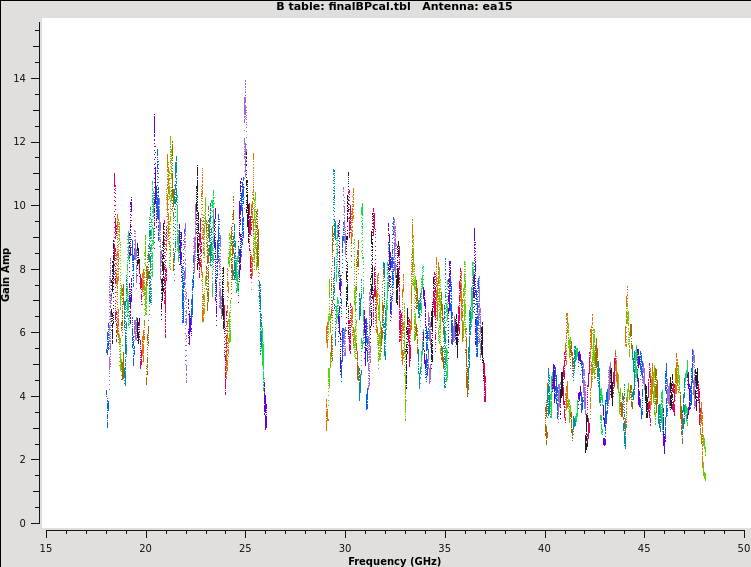Click the 35 tick label on x-axis
Image resolution: width=751 pixels, height=567 pixels.
tap(445, 547)
